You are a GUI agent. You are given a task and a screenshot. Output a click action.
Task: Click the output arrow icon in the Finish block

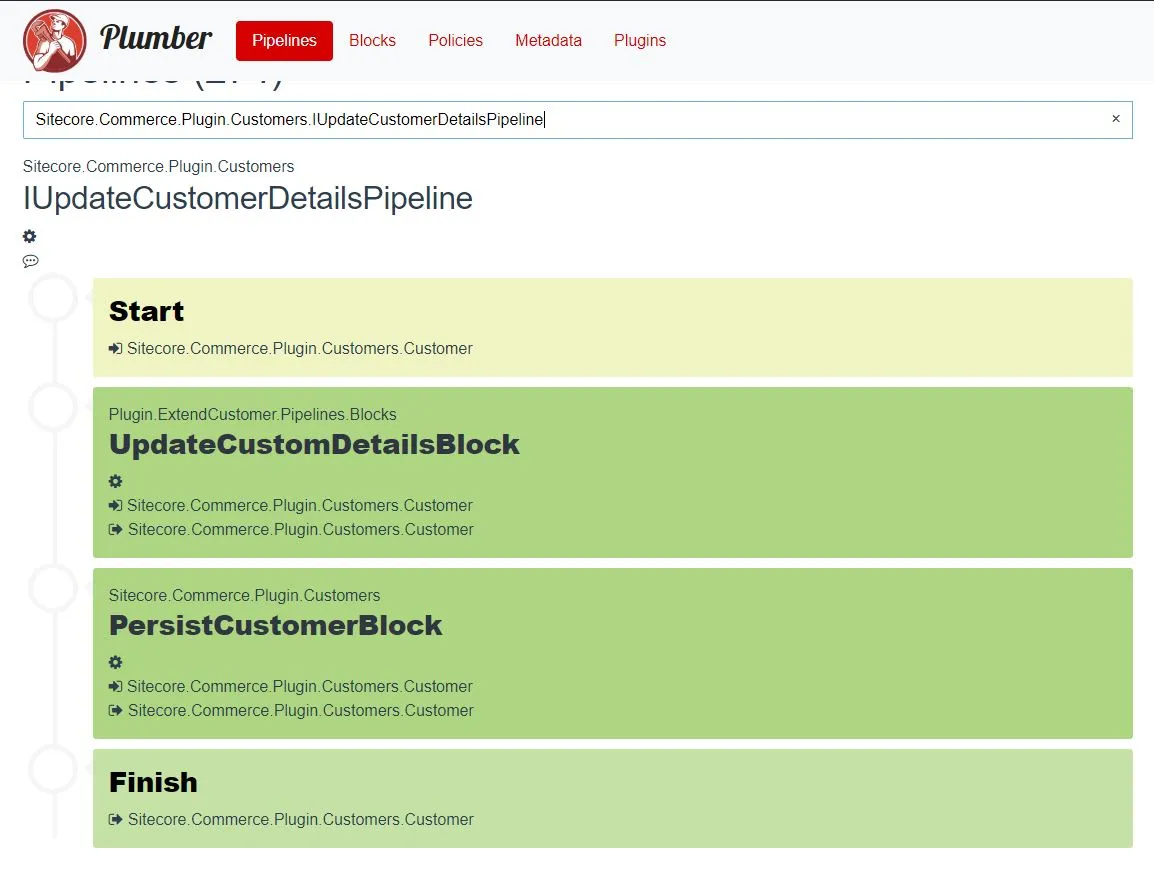tap(115, 819)
